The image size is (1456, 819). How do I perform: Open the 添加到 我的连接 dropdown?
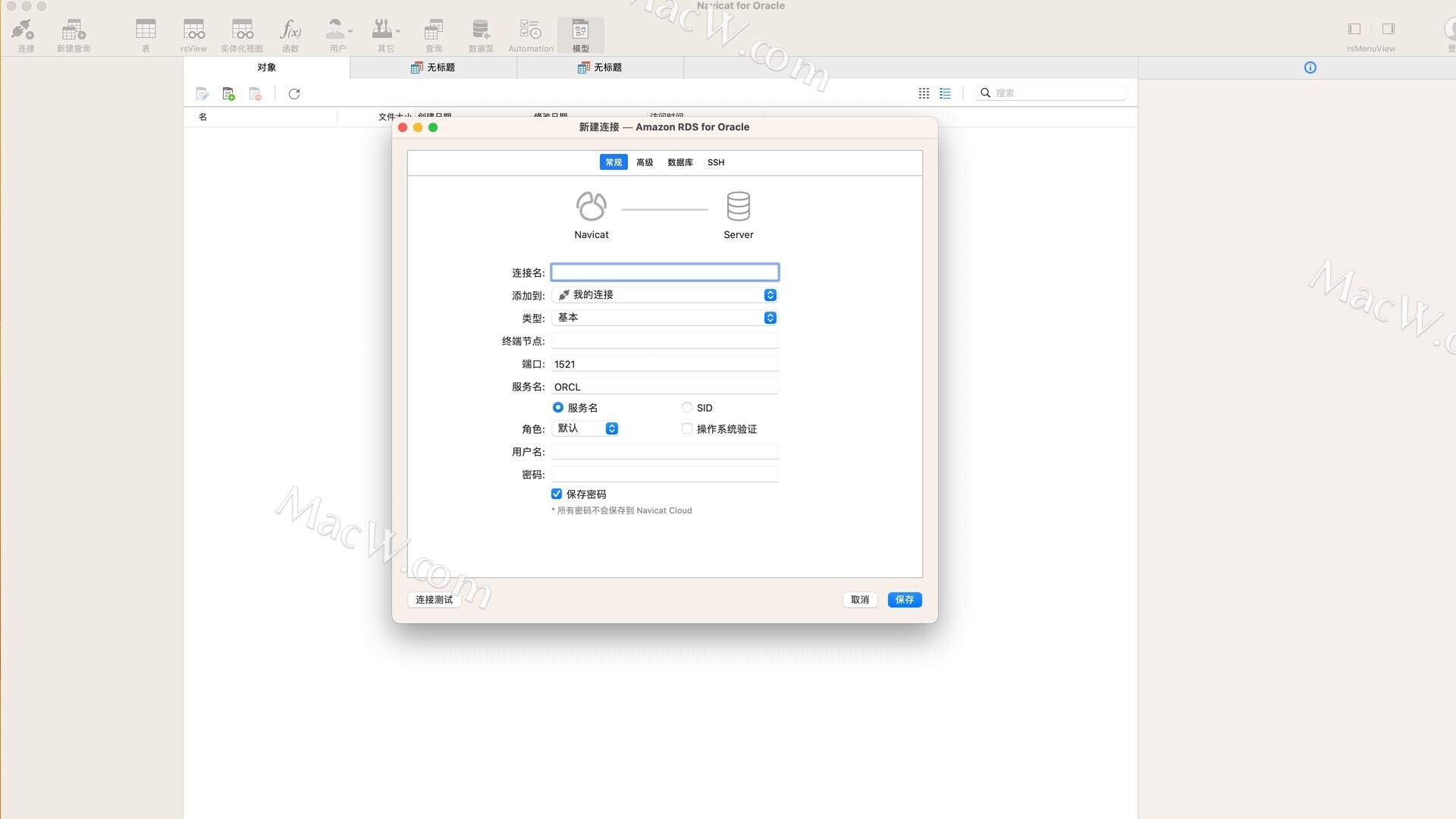point(665,295)
